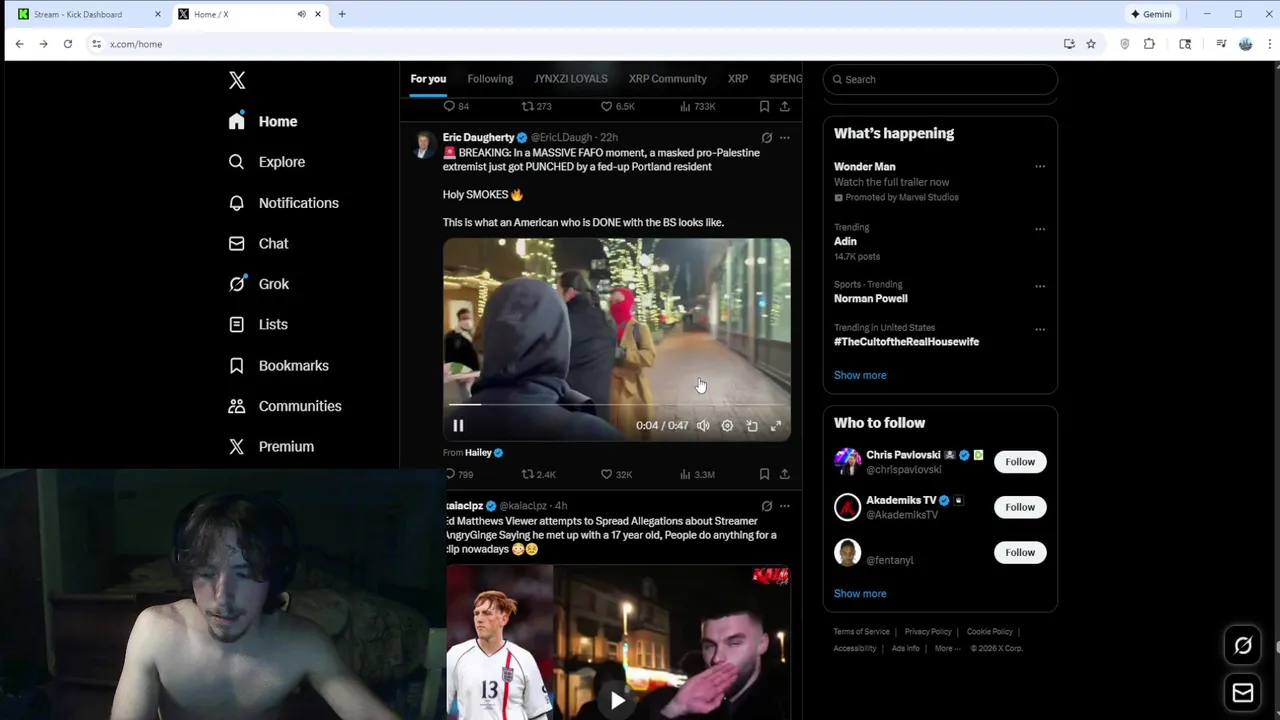Open more options on Eric Daugherty's post

784,138
